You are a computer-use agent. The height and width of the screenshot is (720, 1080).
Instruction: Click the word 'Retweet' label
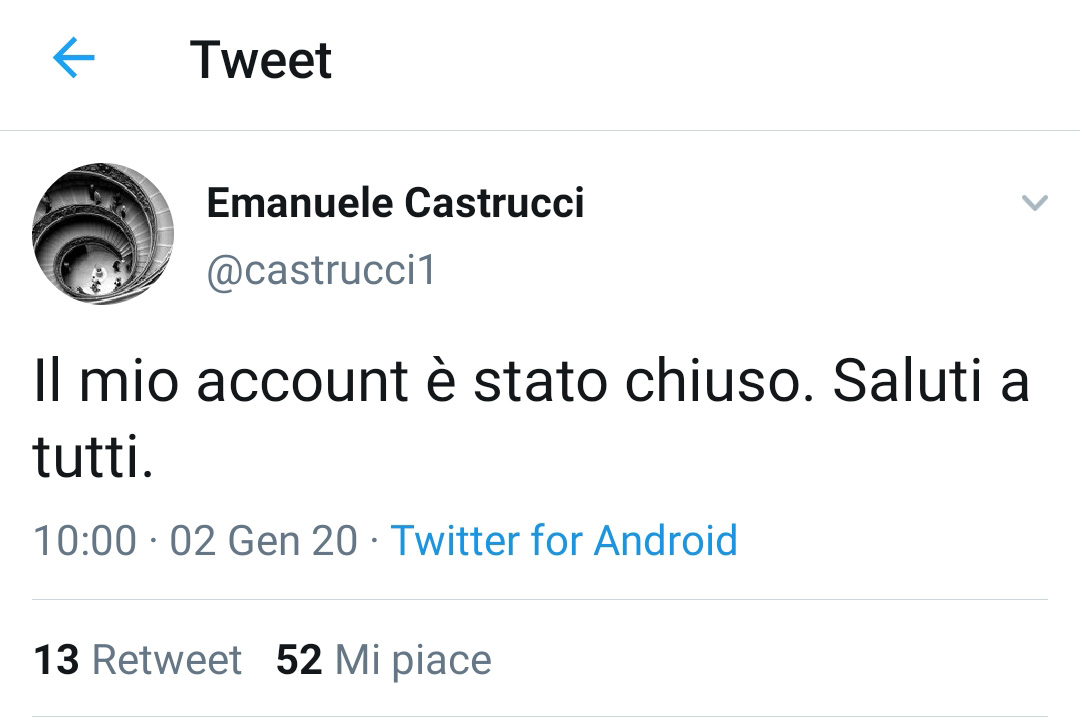point(167,659)
